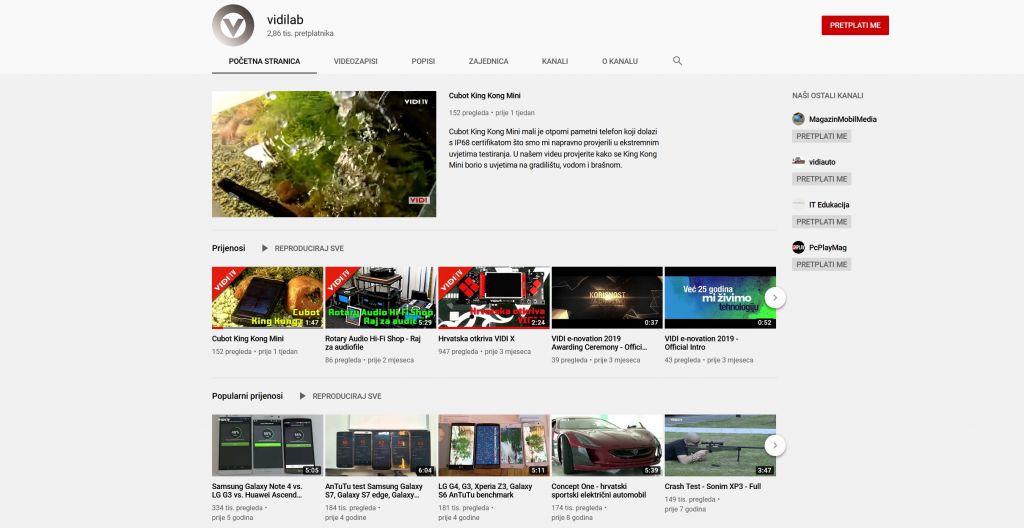Image resolution: width=1024 pixels, height=528 pixels.
Task: Click title VIDI e-novation 2019 Awarding Ceremony
Action: (x=600, y=343)
